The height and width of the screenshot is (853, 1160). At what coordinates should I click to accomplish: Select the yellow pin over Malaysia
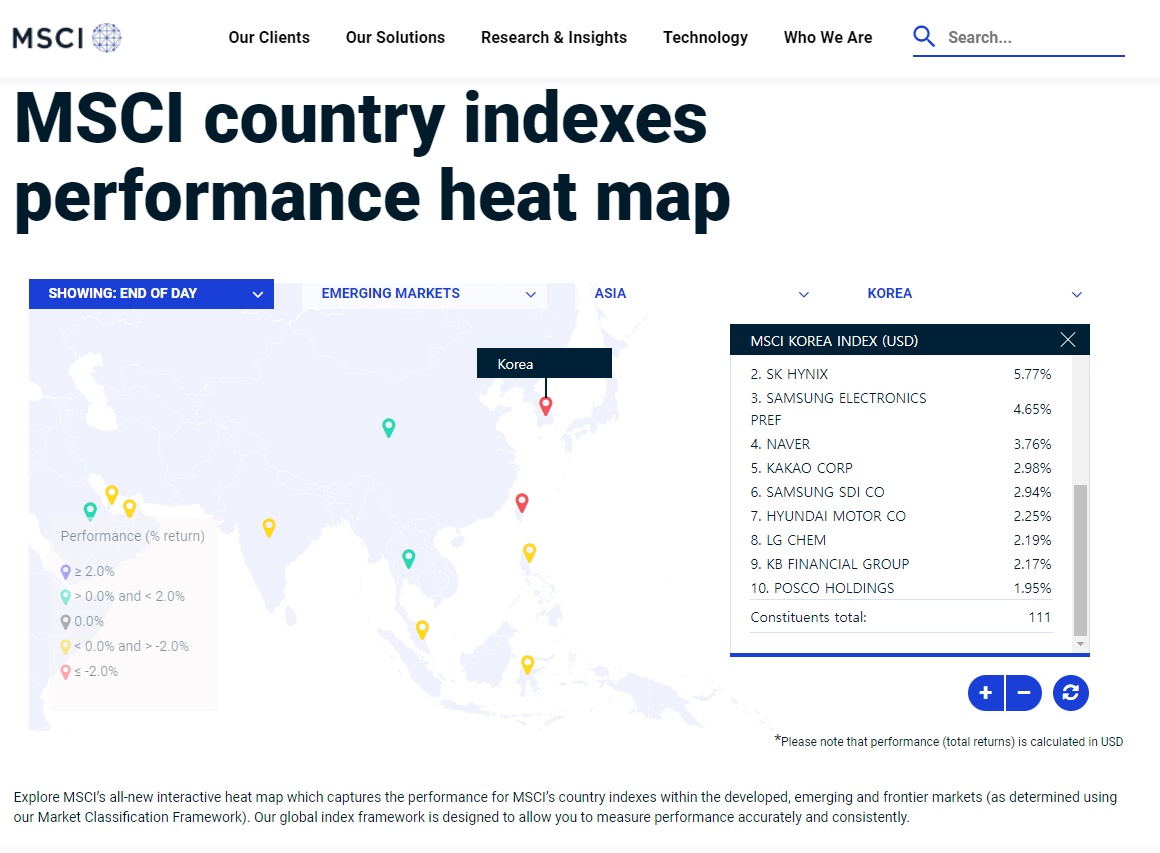422,630
